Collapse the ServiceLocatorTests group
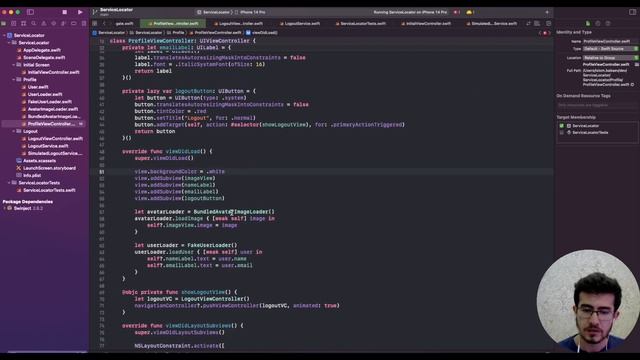 point(9,183)
